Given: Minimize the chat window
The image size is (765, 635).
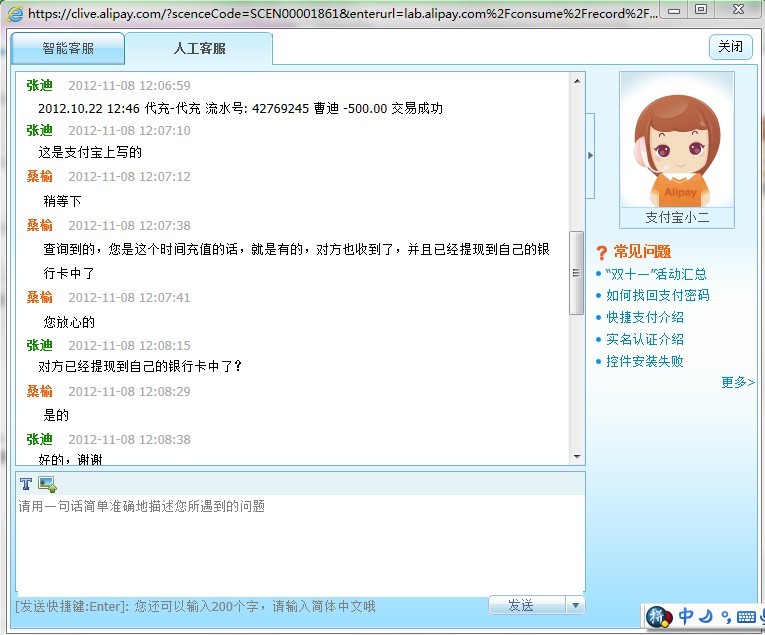Looking at the screenshot, I should click(x=674, y=10).
